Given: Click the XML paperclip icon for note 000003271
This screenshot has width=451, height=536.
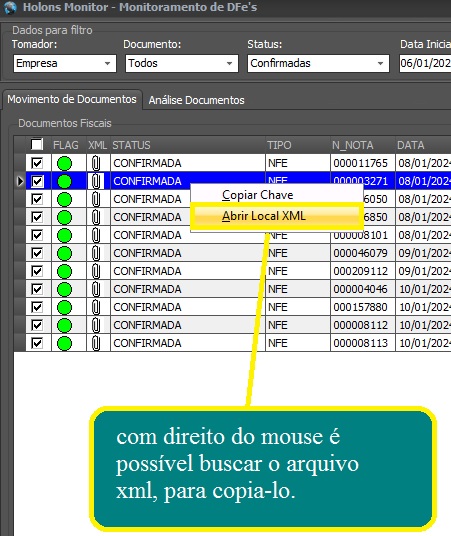Looking at the screenshot, I should pos(96,181).
